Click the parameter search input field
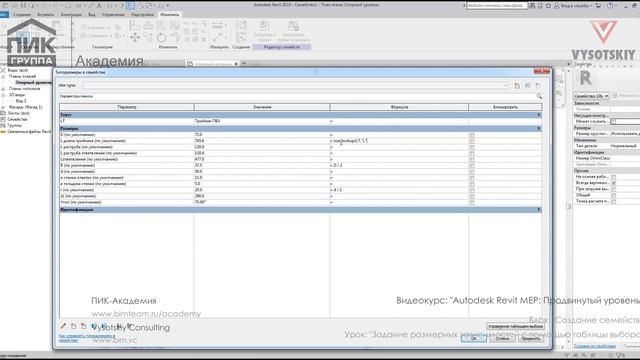 click(297, 96)
